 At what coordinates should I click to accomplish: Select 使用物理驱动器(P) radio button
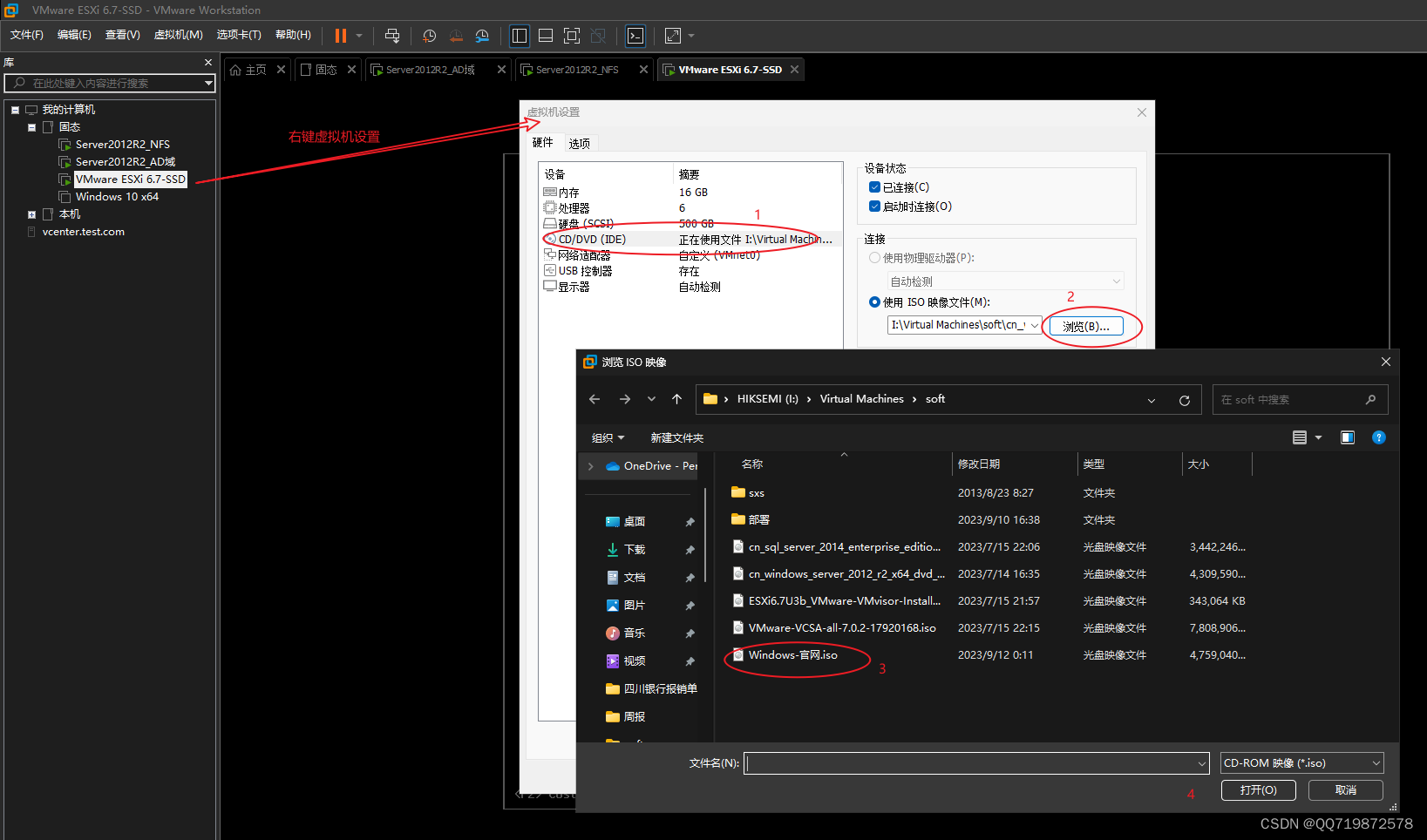pyautogui.click(x=874, y=258)
